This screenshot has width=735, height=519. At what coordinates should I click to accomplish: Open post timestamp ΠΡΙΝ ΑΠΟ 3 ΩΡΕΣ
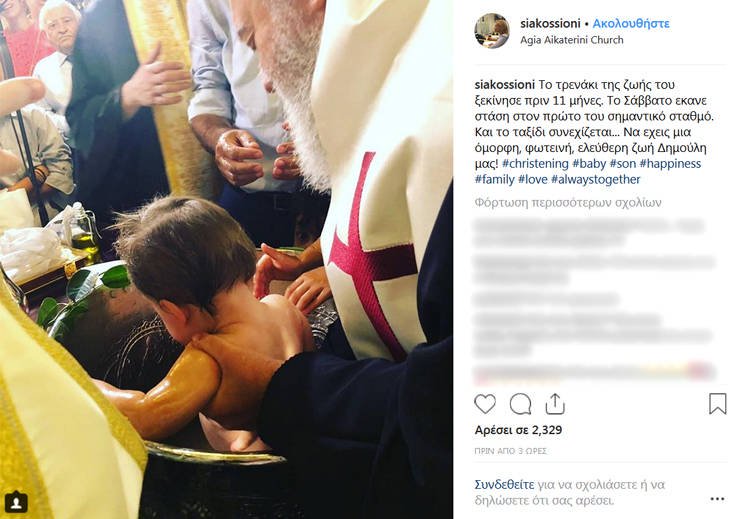pyautogui.click(x=510, y=451)
